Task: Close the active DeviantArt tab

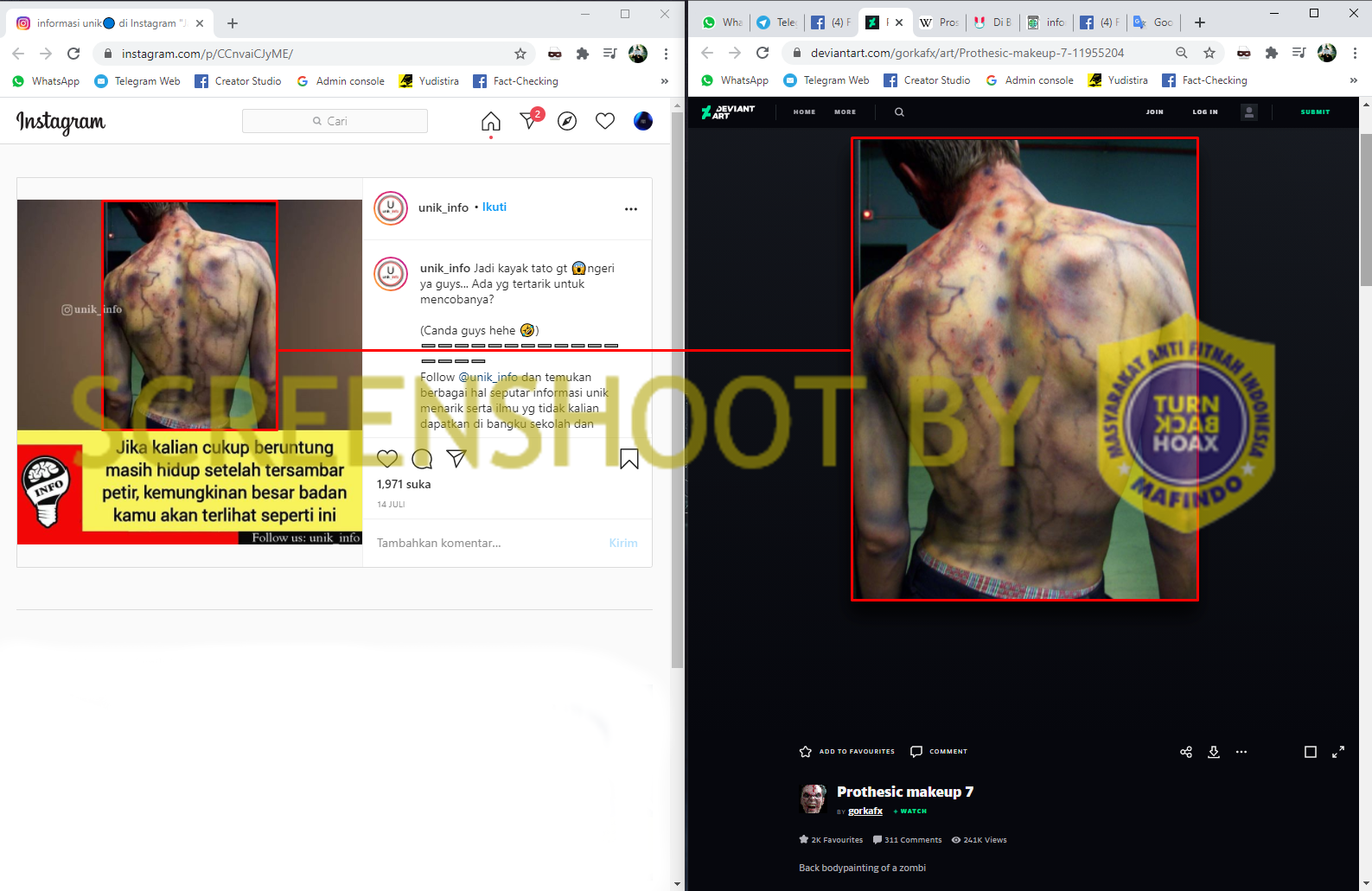Action: 899,22
